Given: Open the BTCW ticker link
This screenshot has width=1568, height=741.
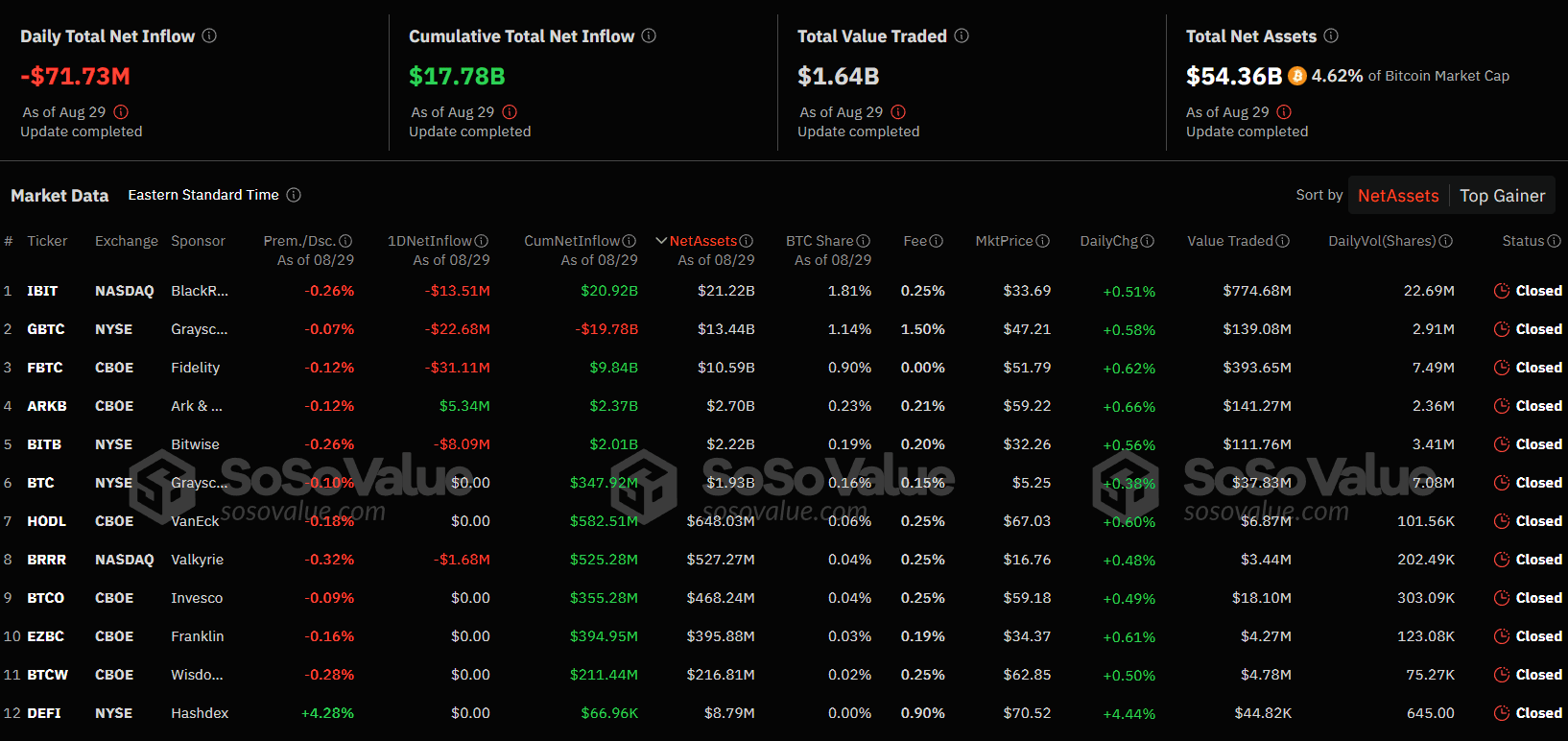Looking at the screenshot, I should [48, 675].
